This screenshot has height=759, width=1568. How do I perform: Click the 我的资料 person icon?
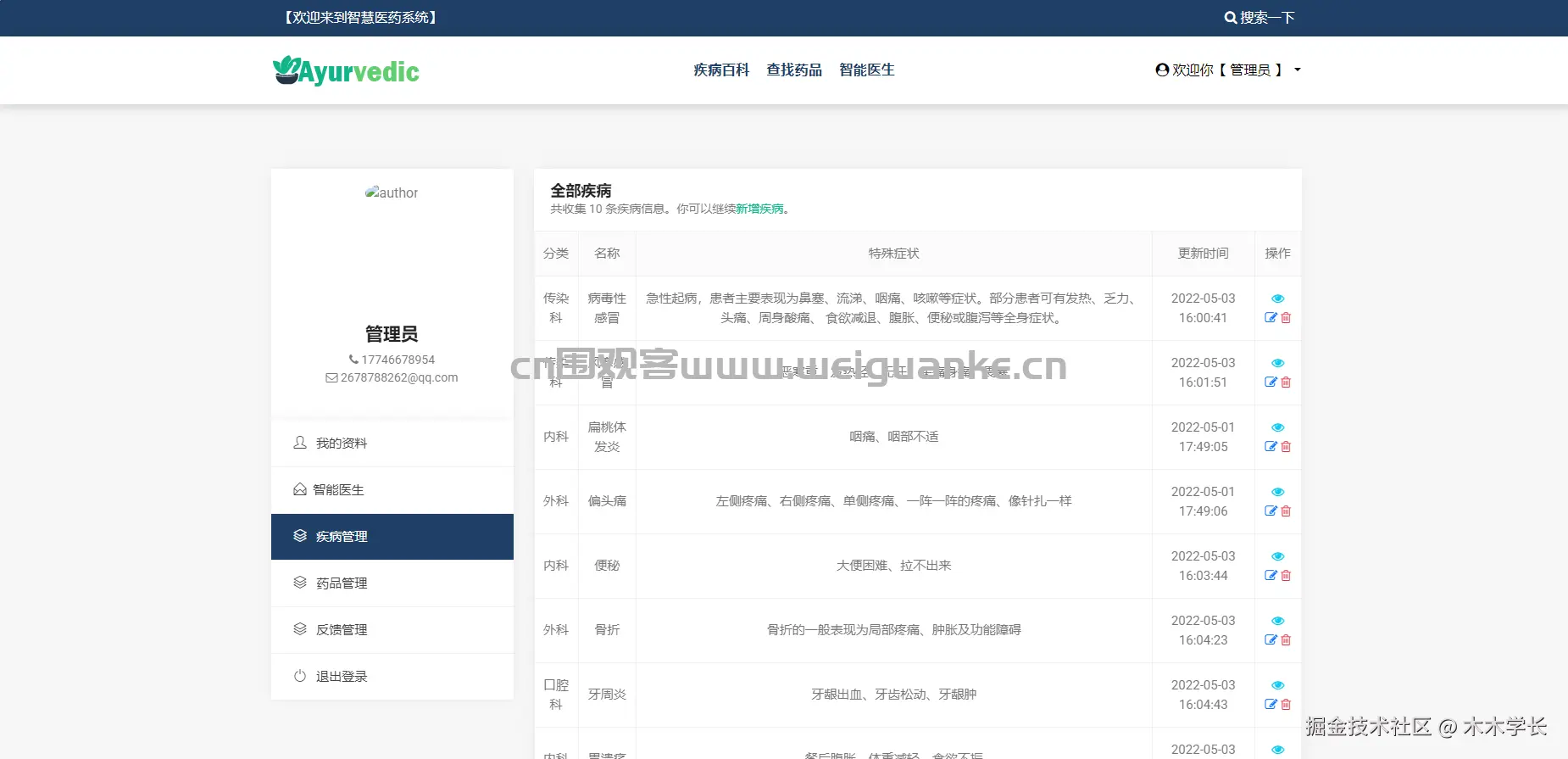point(299,443)
